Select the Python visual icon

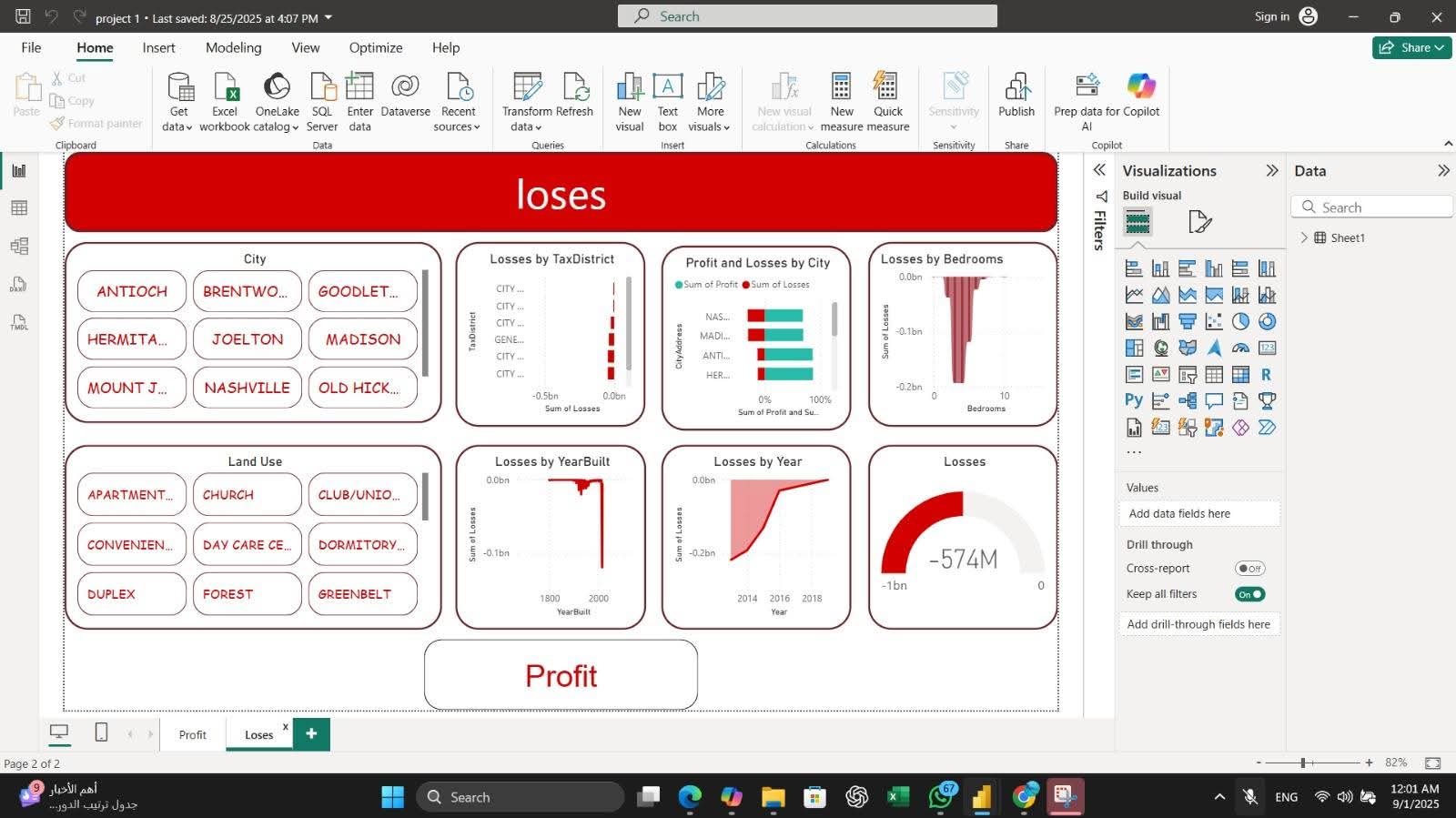pyautogui.click(x=1134, y=400)
